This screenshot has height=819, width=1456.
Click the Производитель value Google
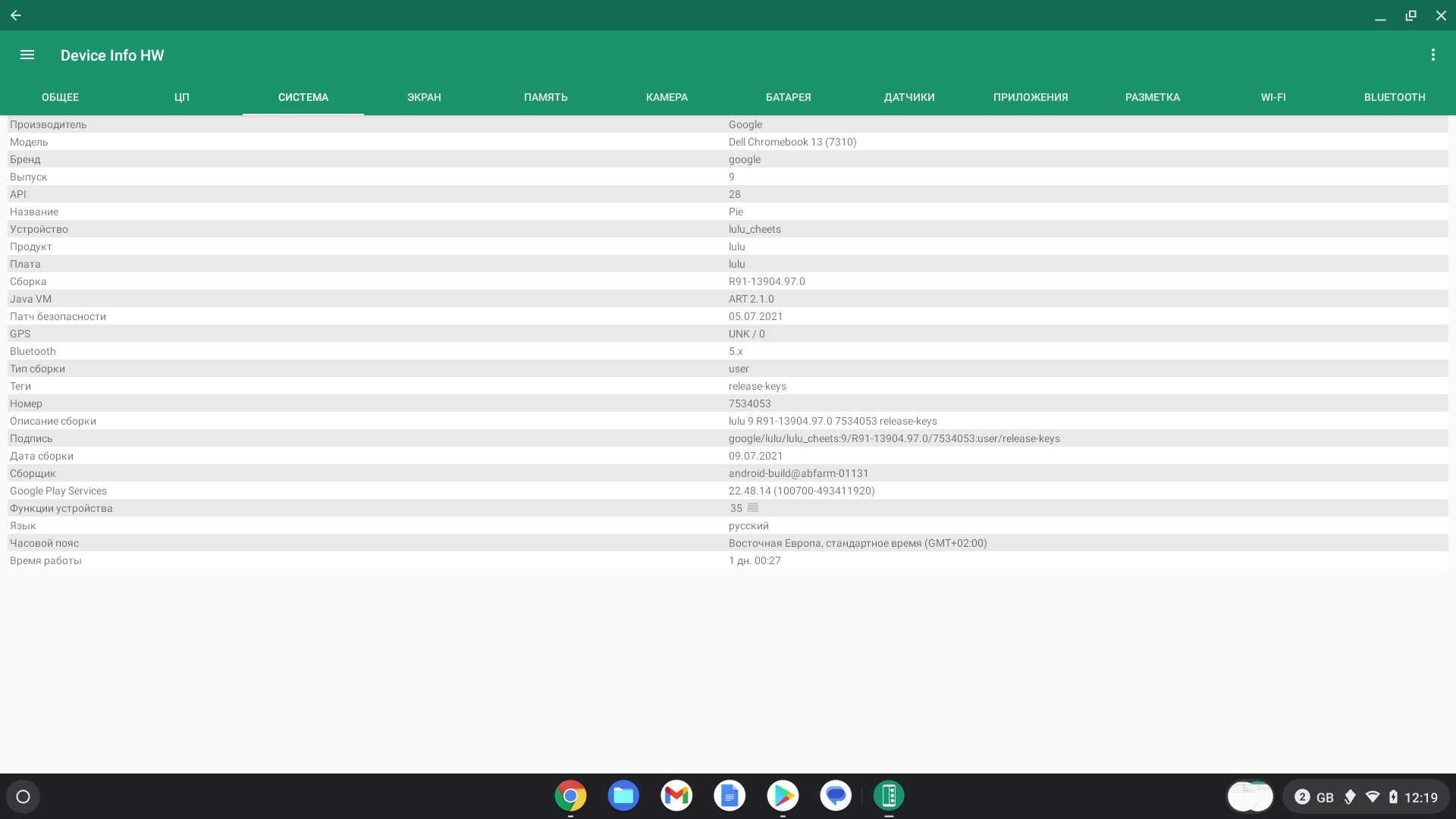point(745,124)
